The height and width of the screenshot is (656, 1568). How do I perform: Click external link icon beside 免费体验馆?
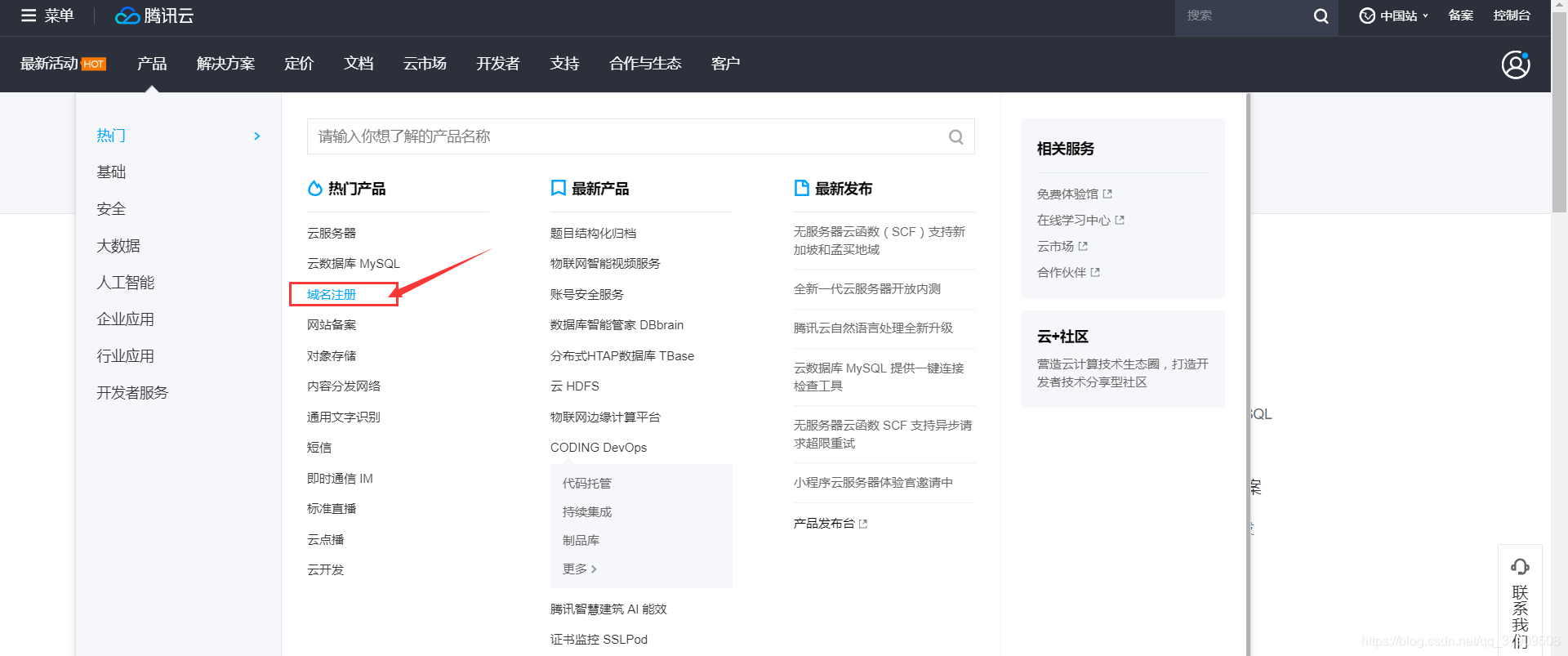(1107, 194)
